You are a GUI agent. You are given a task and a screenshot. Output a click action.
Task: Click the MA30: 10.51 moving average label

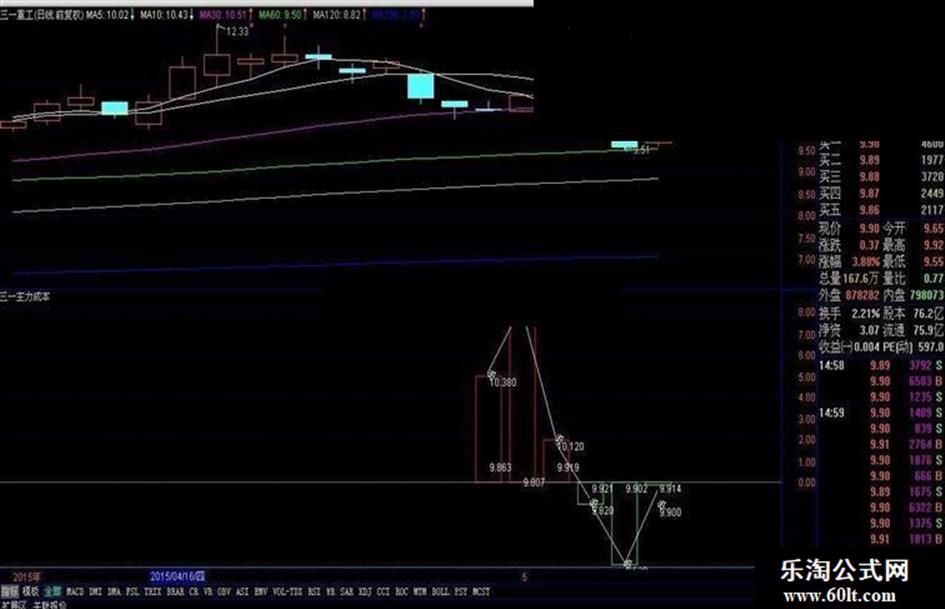click(x=226, y=14)
